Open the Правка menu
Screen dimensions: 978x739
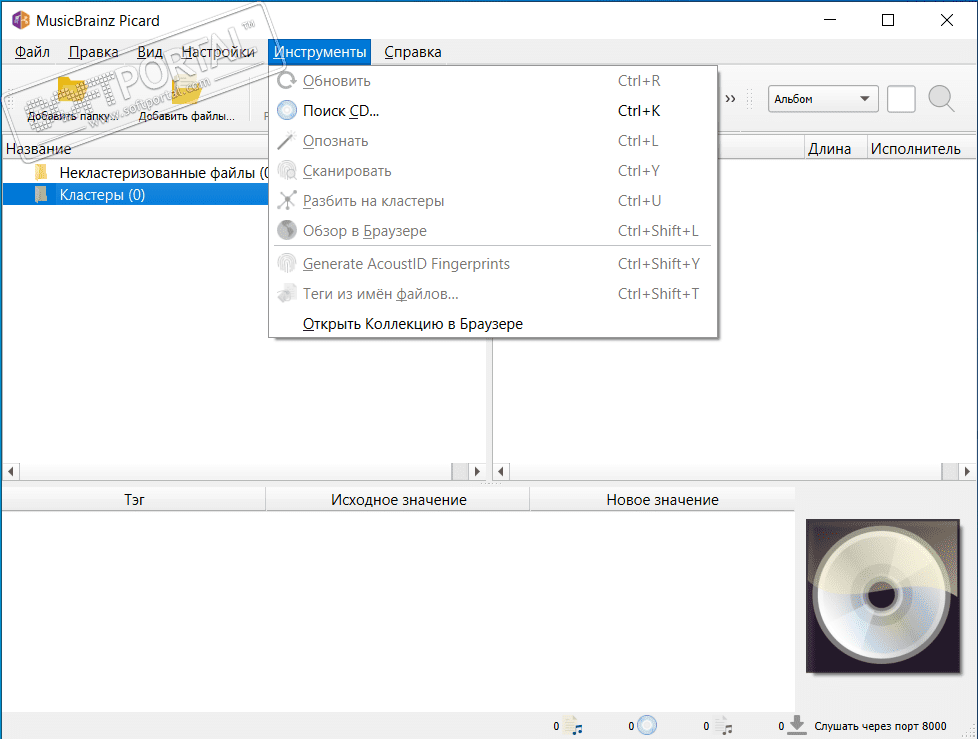(x=94, y=52)
